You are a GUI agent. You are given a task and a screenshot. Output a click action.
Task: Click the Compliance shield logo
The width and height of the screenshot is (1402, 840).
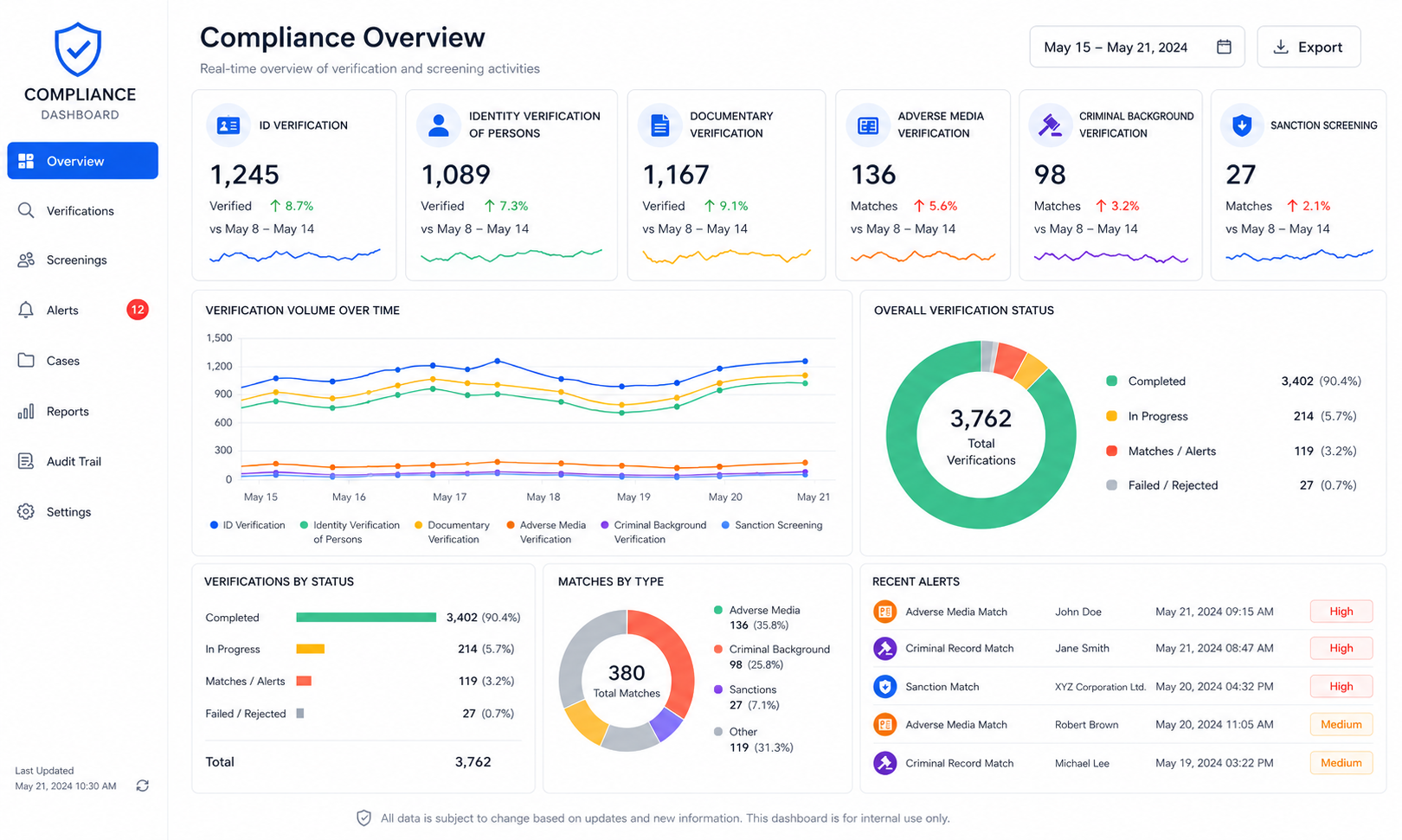coord(78,49)
